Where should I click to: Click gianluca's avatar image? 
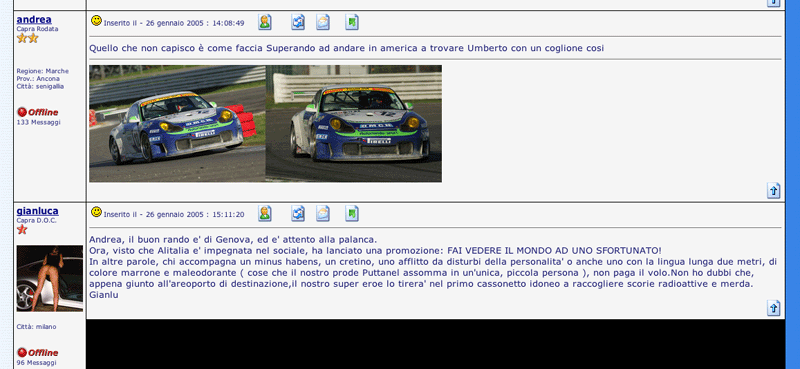pyautogui.click(x=49, y=278)
